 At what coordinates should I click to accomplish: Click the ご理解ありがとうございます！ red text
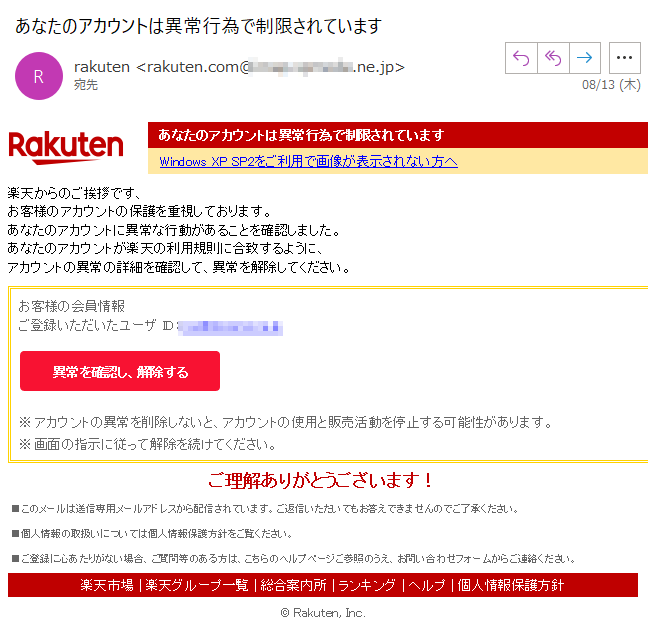(x=320, y=480)
